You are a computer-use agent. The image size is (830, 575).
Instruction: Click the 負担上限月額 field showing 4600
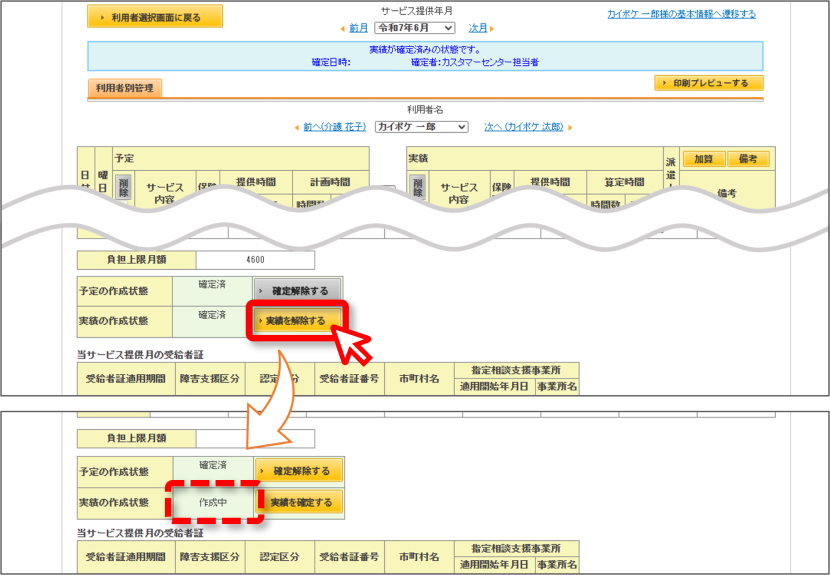tap(255, 260)
